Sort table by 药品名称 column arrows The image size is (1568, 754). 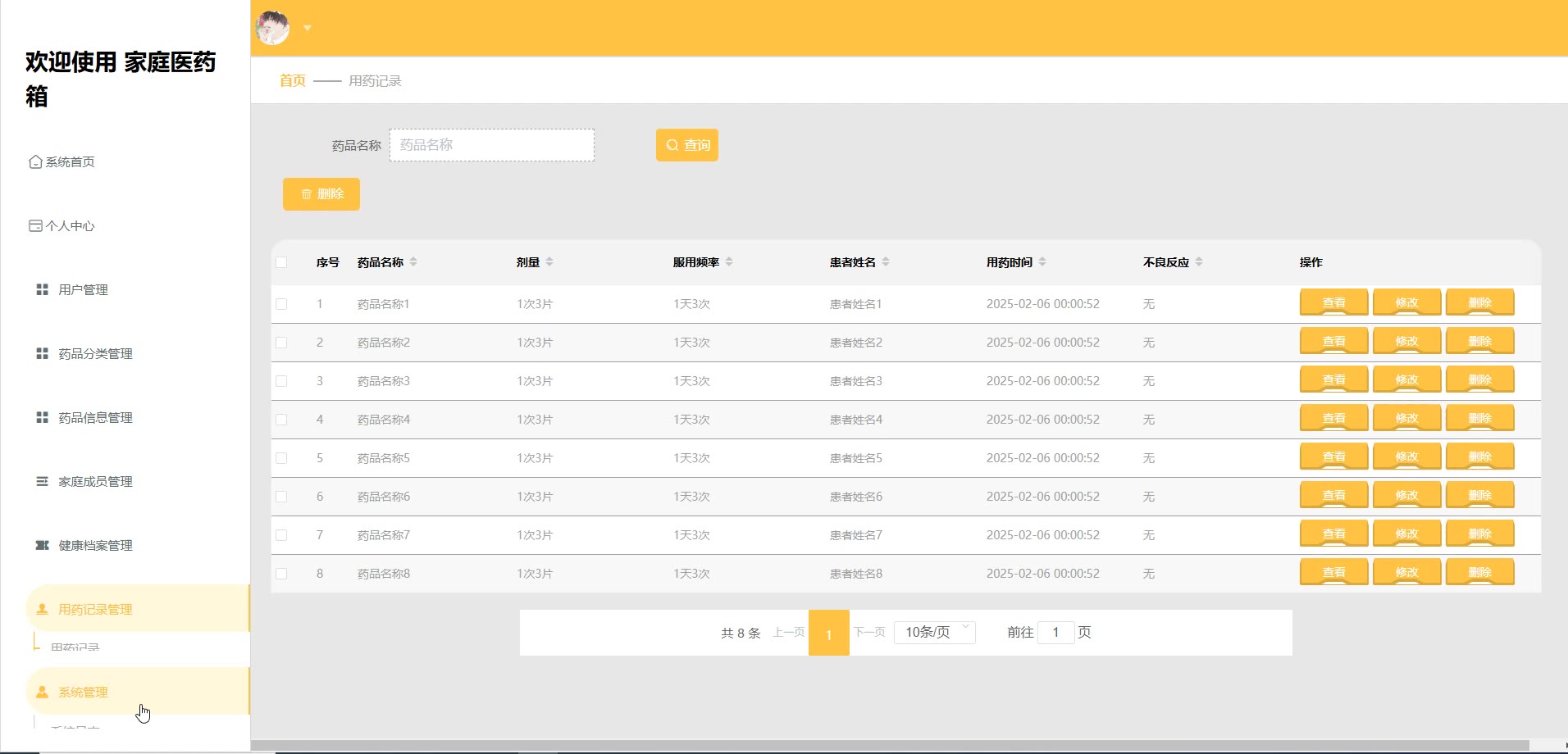click(413, 262)
